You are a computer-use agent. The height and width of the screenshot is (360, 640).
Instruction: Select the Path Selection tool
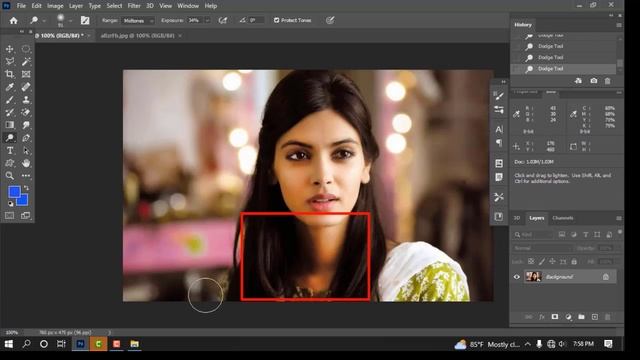coord(26,151)
